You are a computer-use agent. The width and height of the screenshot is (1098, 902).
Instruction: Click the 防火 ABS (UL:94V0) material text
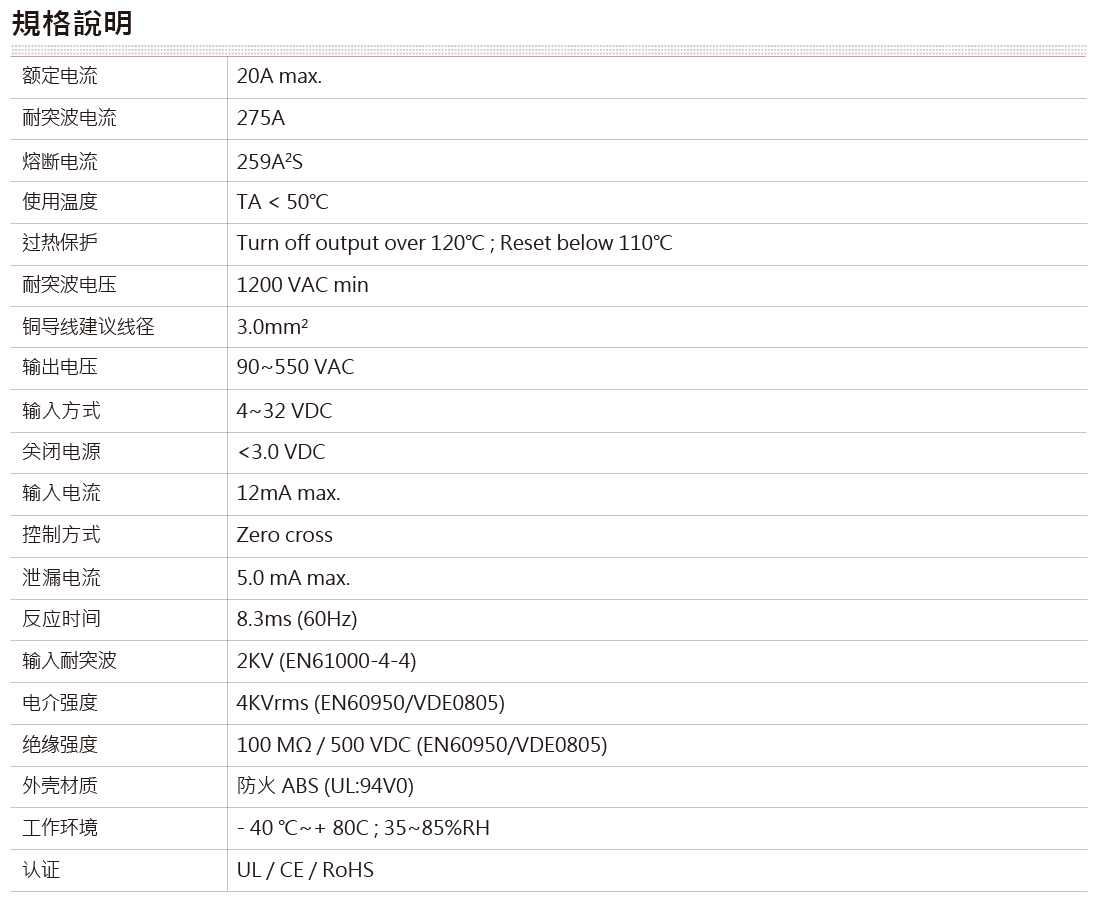[x=325, y=786]
